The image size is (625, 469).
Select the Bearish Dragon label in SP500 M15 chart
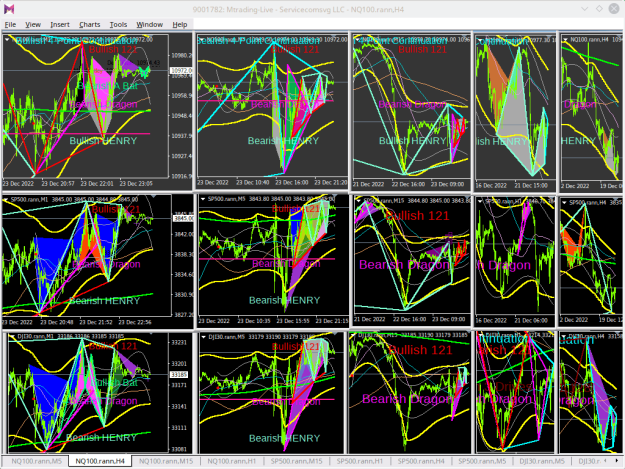point(404,265)
